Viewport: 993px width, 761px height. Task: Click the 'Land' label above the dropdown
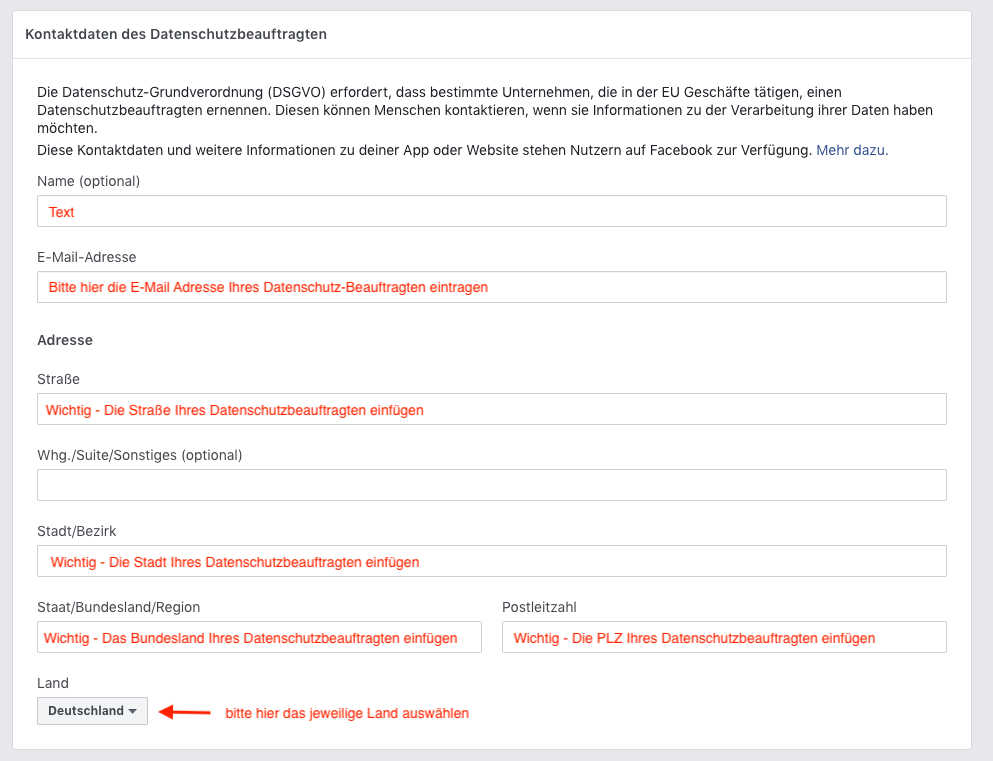[53, 683]
